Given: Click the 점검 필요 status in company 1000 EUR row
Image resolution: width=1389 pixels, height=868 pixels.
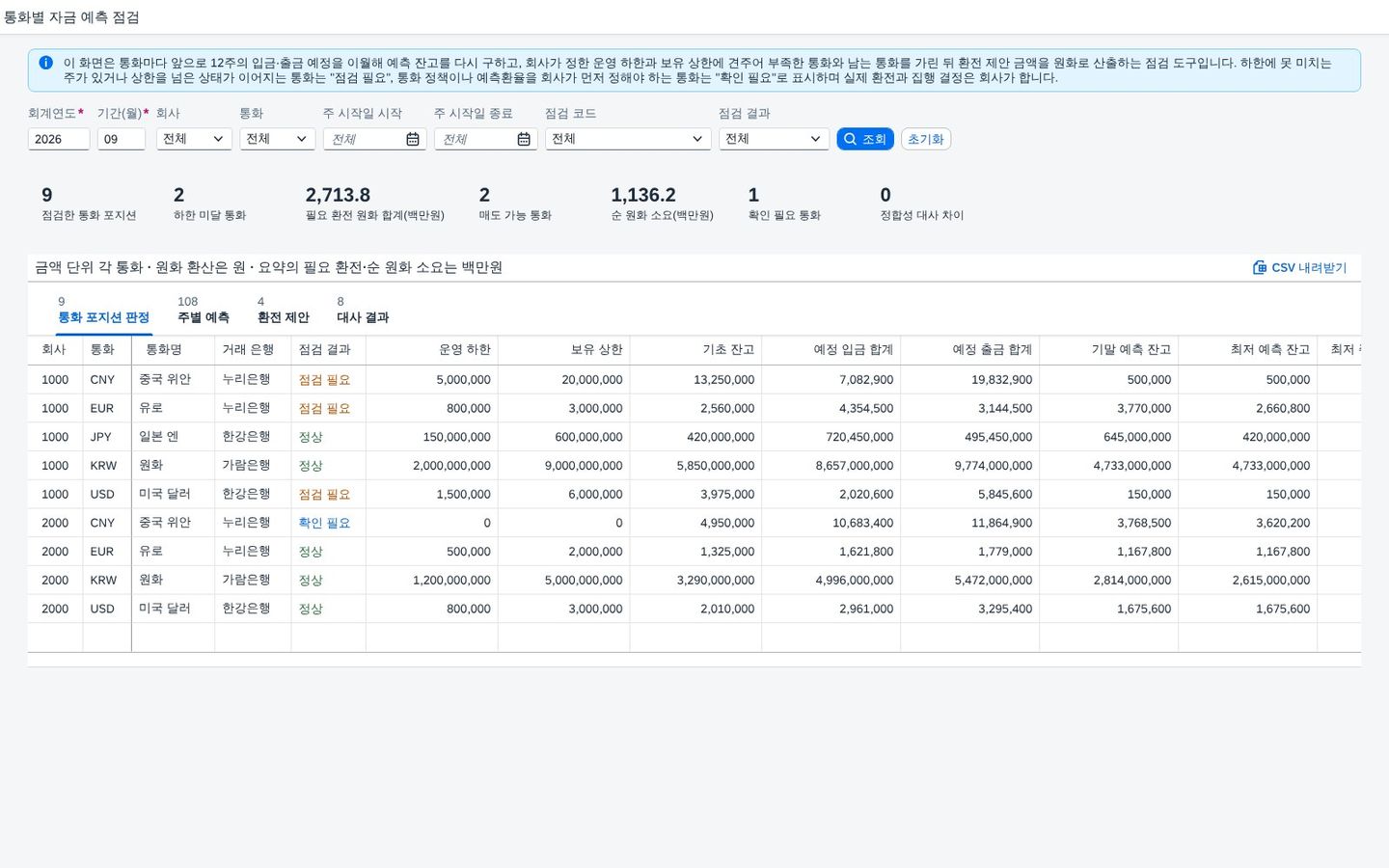Looking at the screenshot, I should 324,408.
